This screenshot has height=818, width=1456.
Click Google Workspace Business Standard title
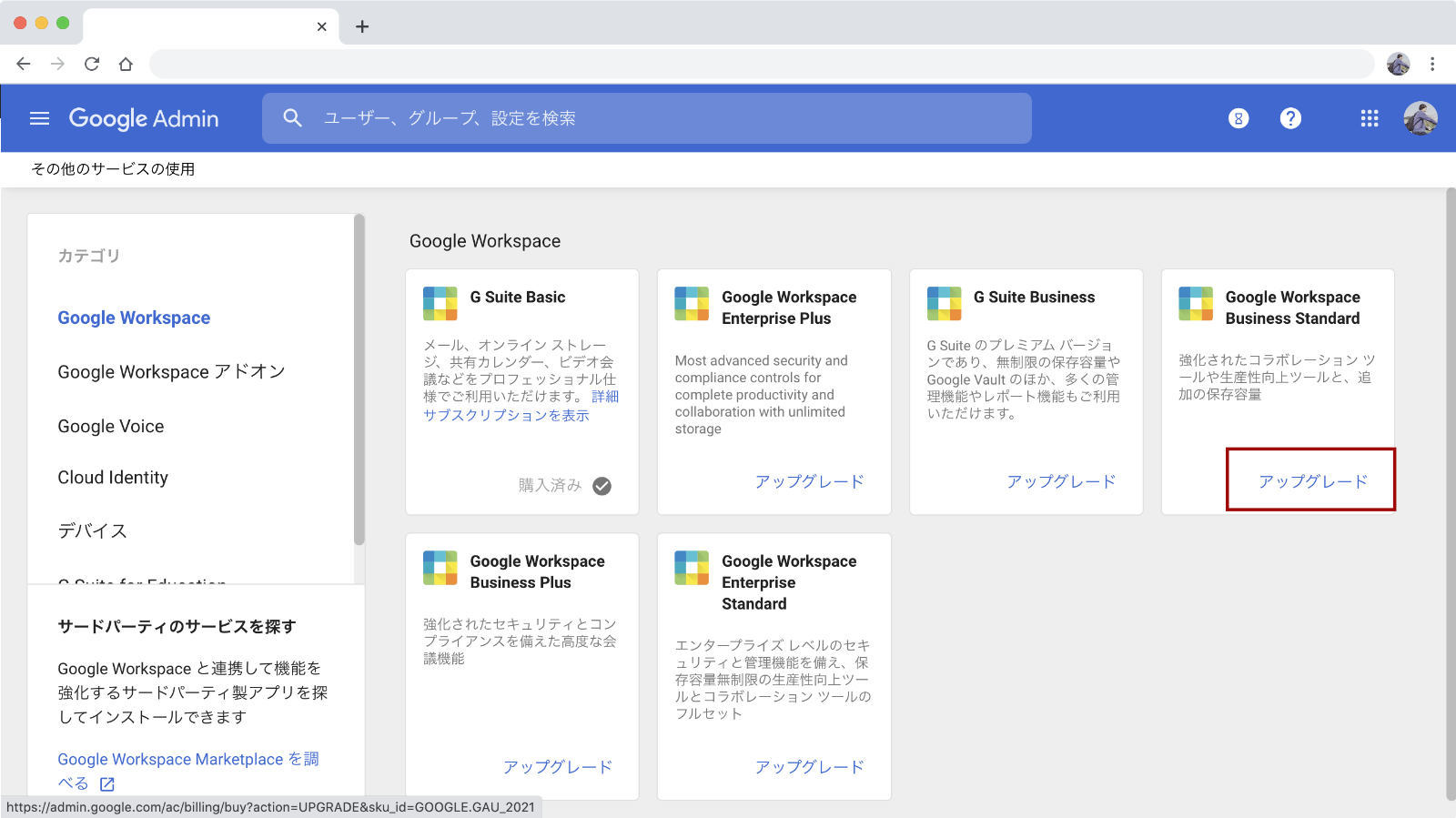tap(1293, 308)
